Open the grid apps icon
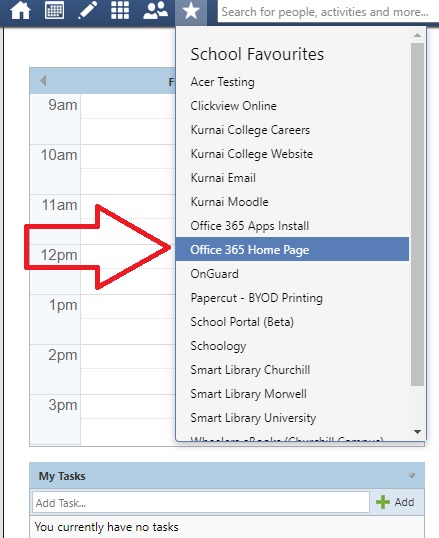The height and width of the screenshot is (538, 439). [120, 10]
